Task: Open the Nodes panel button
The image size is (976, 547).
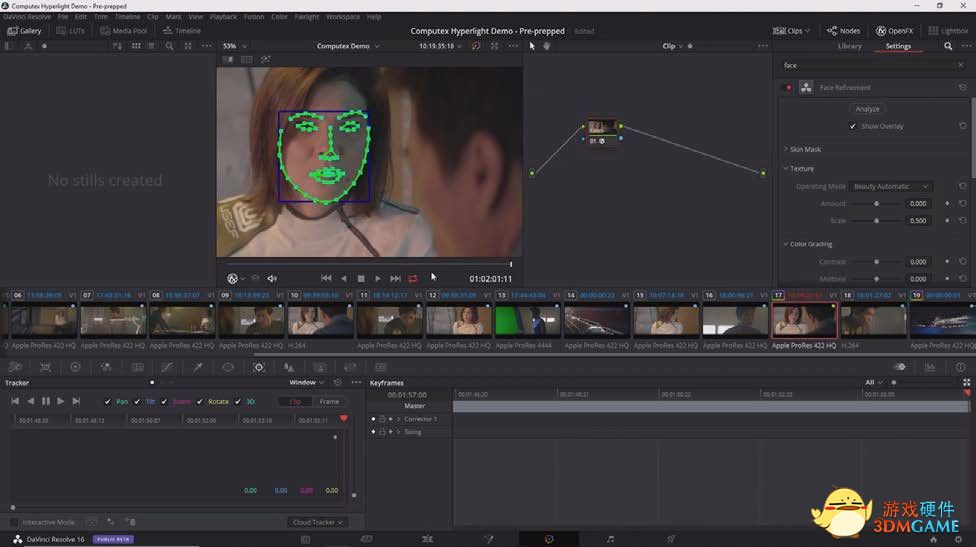Action: click(843, 31)
